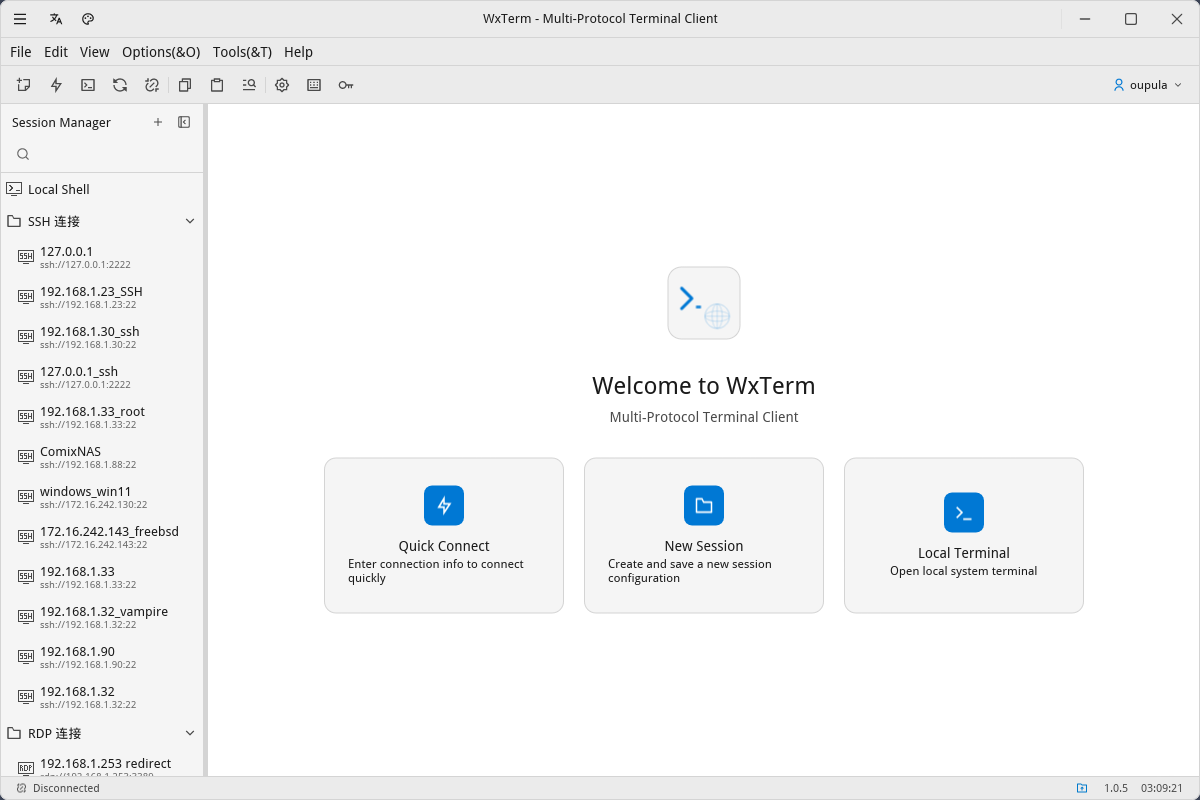Viewport: 1200px width, 800px height.
Task: Select the 172.16.242.143_freebsd session
Action: pyautogui.click(x=102, y=536)
